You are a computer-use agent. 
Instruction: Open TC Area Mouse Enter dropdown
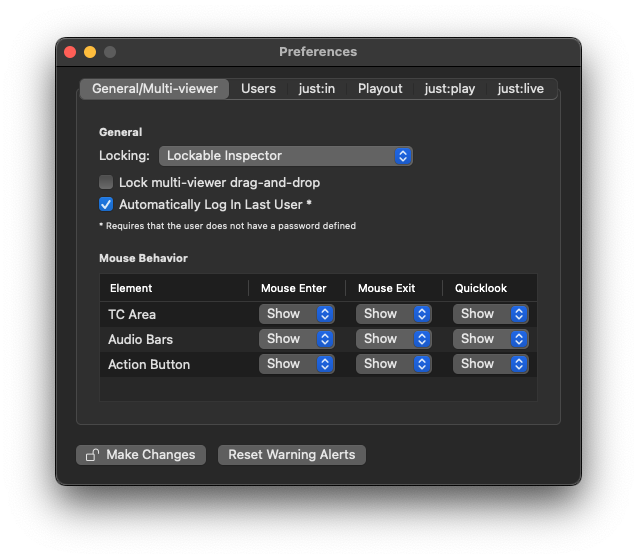(x=297, y=314)
